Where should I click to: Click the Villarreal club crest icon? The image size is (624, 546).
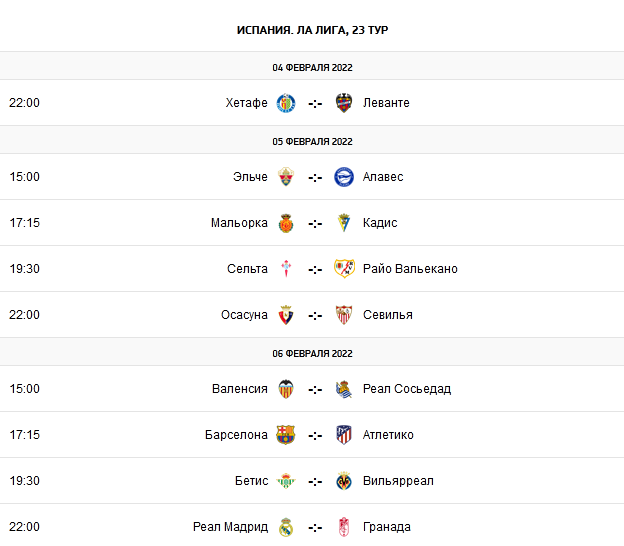(344, 481)
